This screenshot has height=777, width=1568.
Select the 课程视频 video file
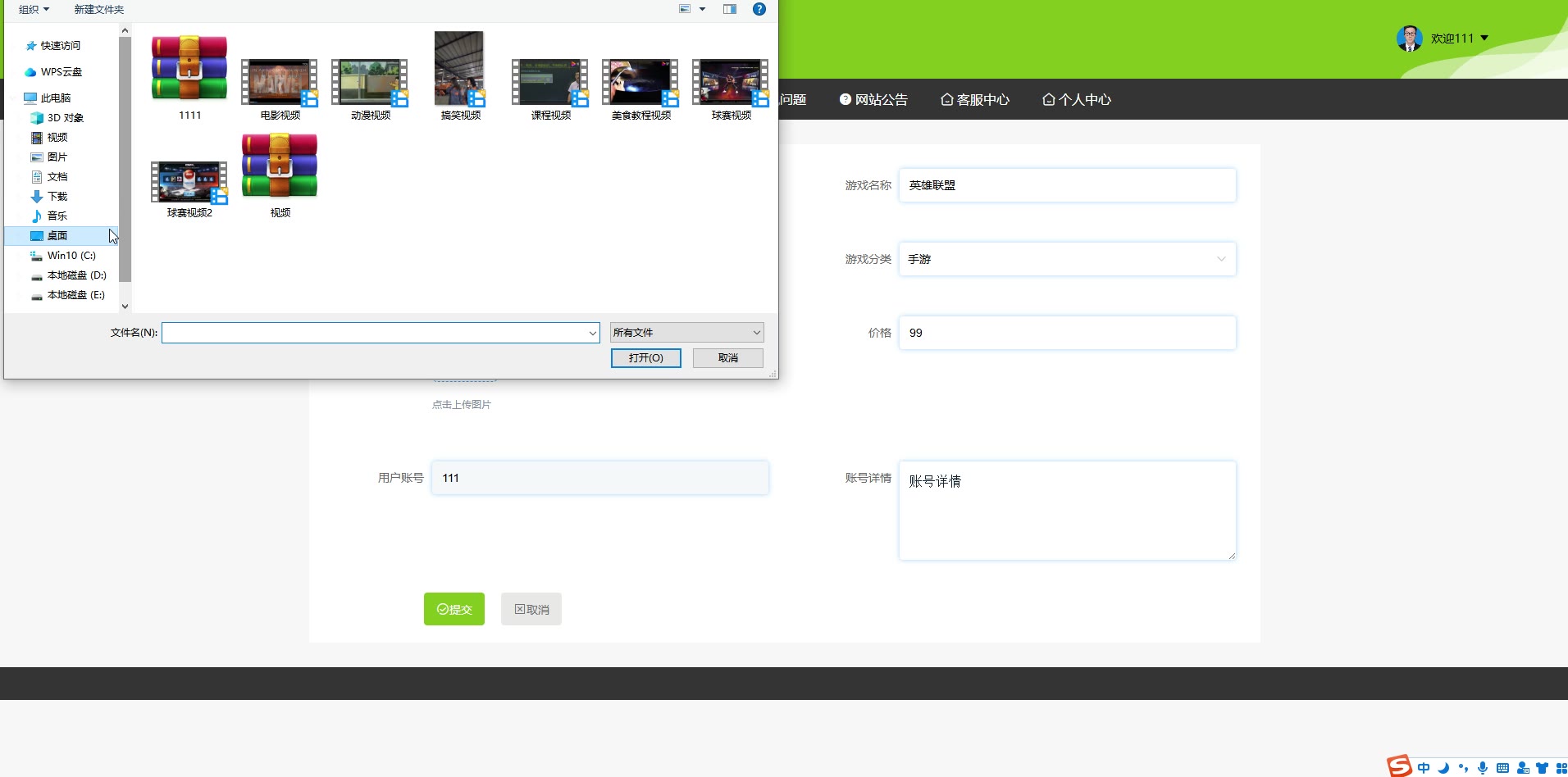click(550, 89)
